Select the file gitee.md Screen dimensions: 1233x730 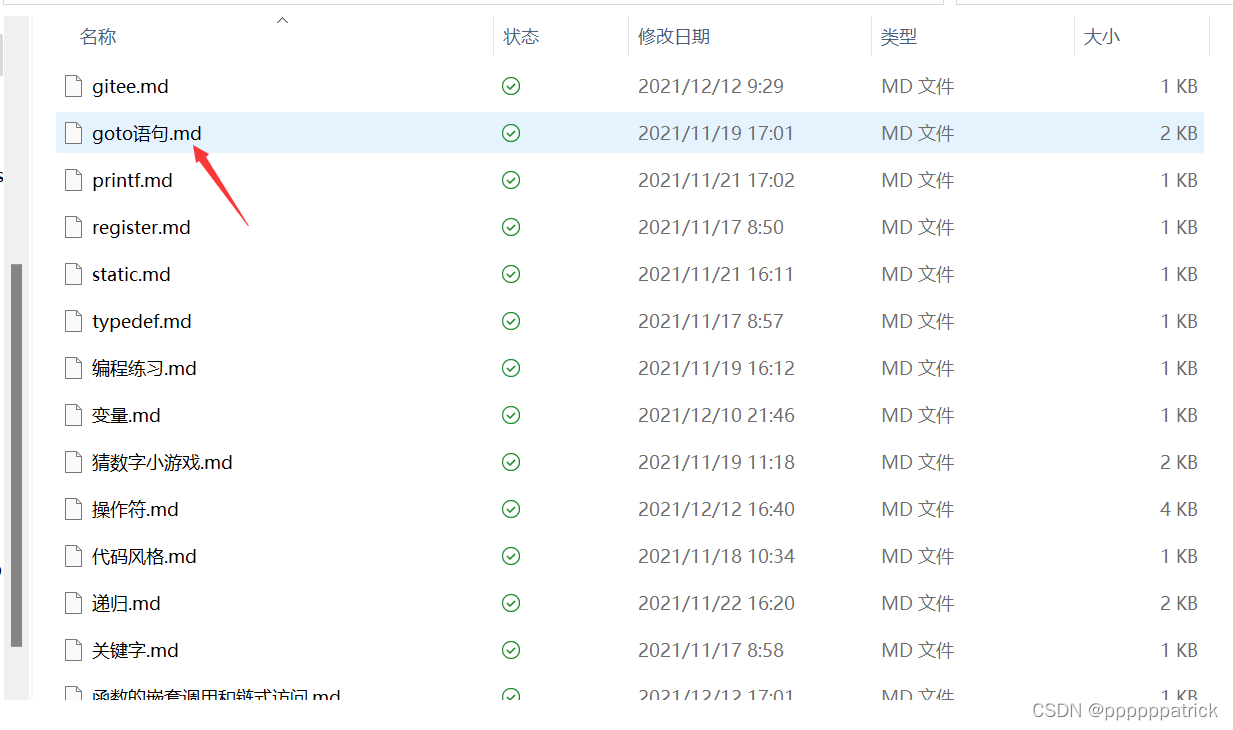click(130, 87)
